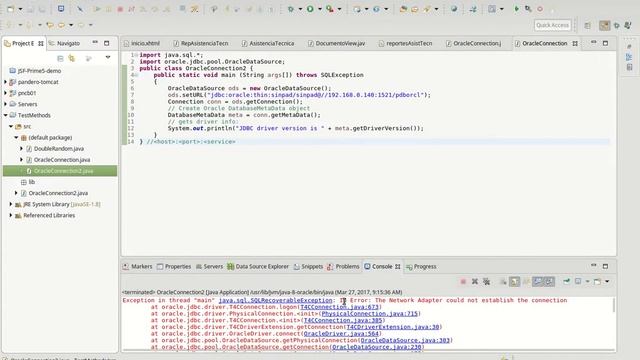640x360 pixels.
Task: Click the Open Type icon
Action: [x=403, y=9]
